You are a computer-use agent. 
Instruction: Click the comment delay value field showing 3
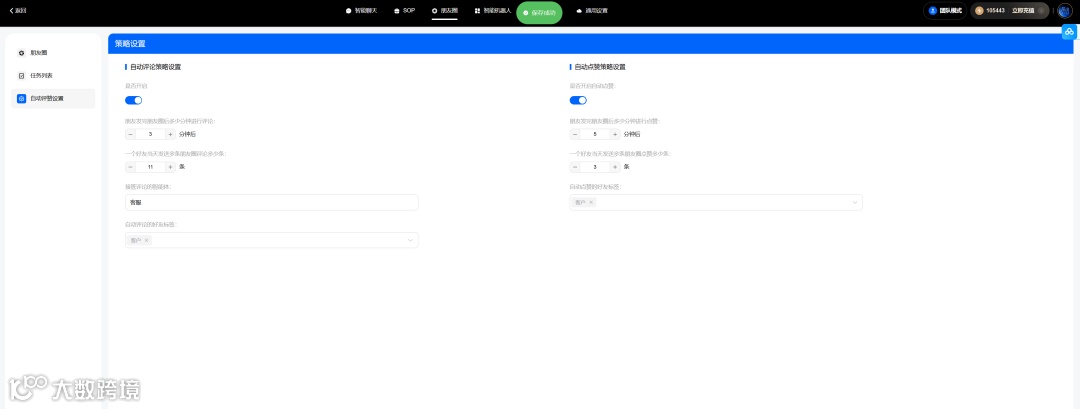point(150,134)
